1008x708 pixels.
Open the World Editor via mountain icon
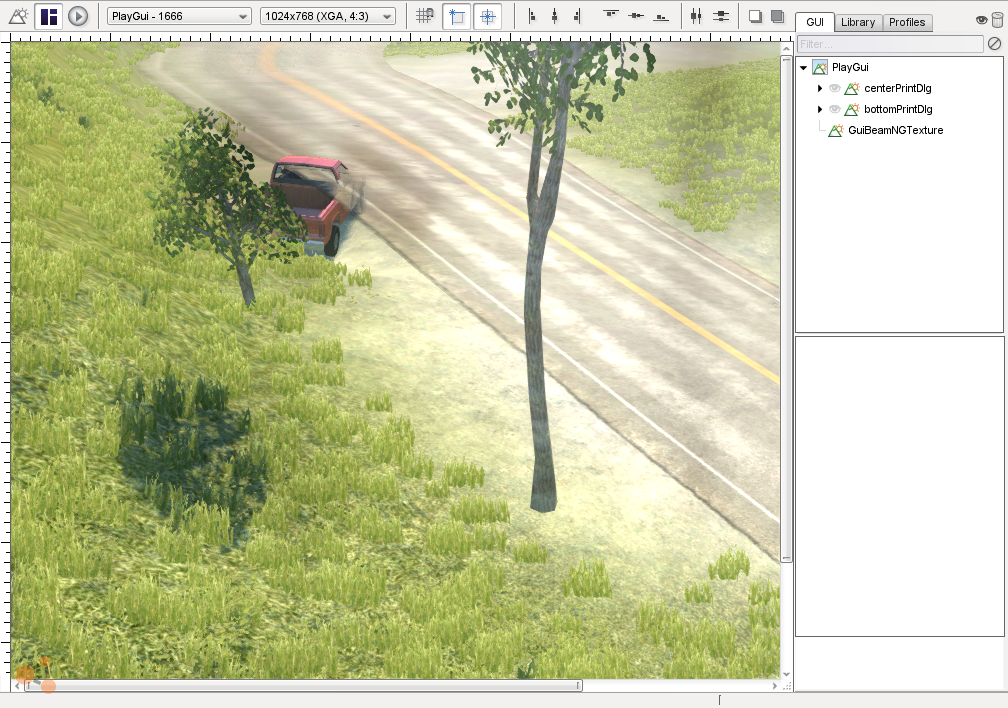(18, 16)
